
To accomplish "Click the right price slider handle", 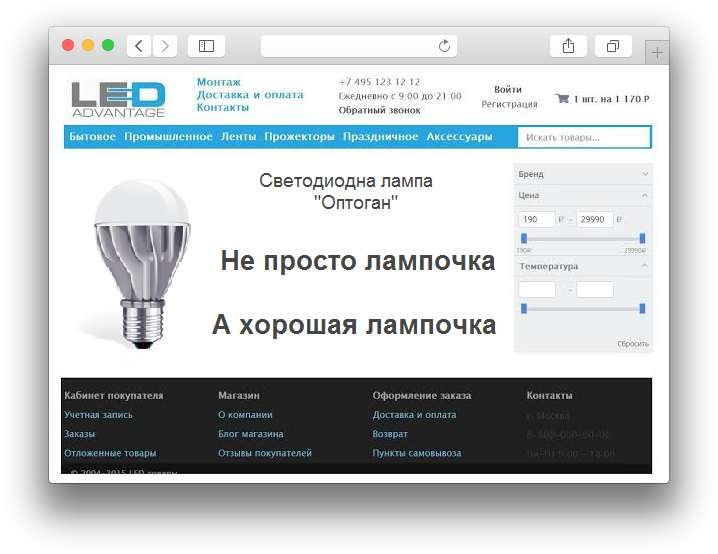I will point(642,238).
